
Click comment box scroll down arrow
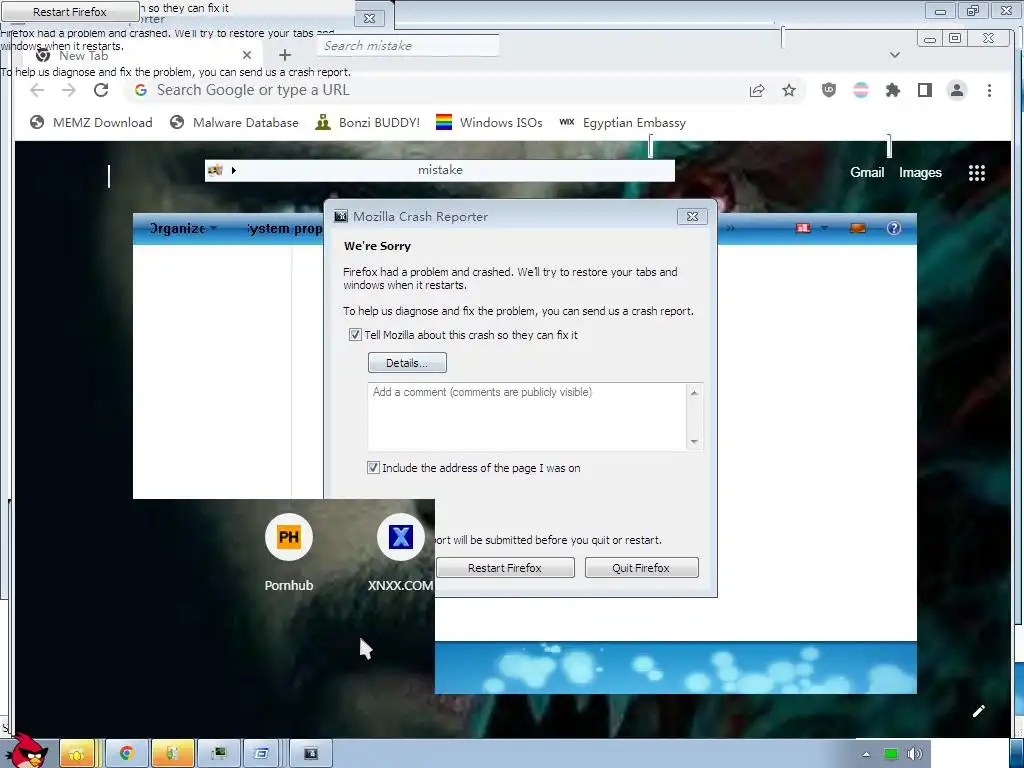(694, 441)
